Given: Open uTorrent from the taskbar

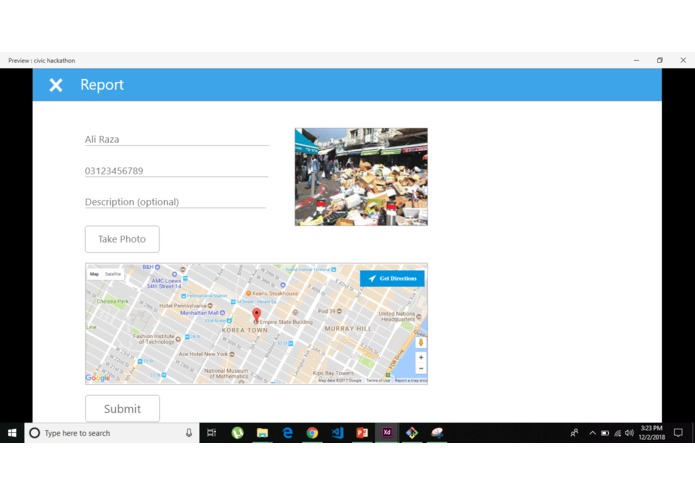Looking at the screenshot, I should click(238, 433).
